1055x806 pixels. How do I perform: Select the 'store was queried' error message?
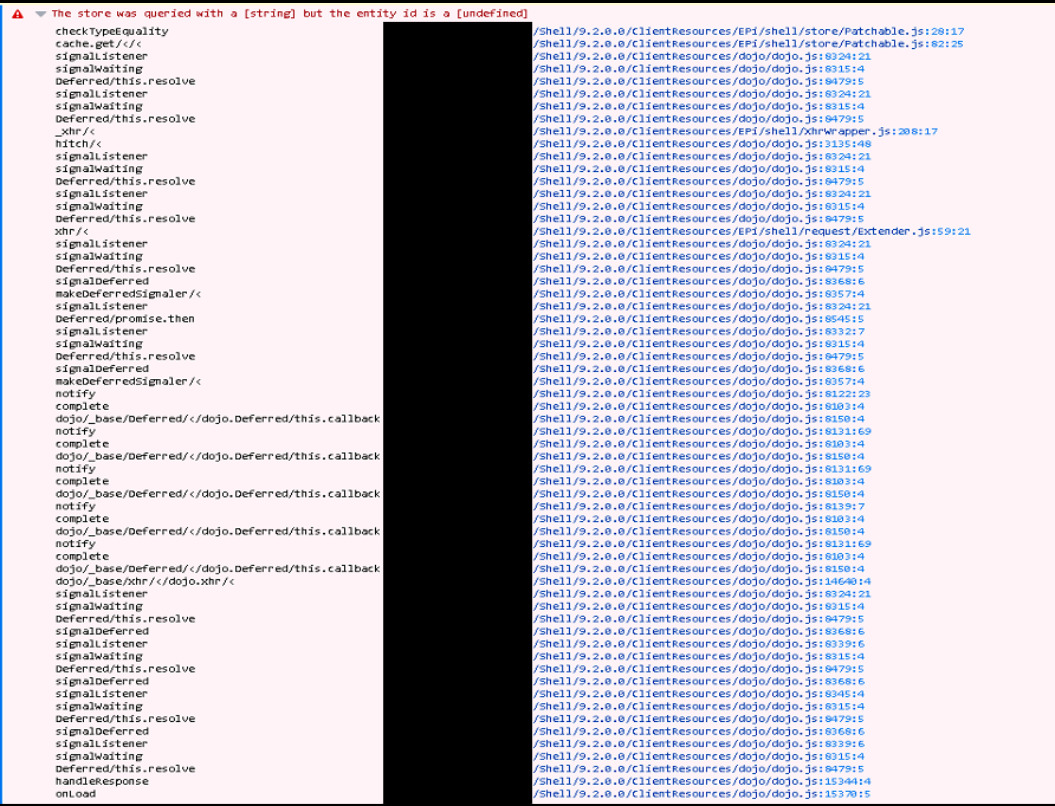coord(289,14)
